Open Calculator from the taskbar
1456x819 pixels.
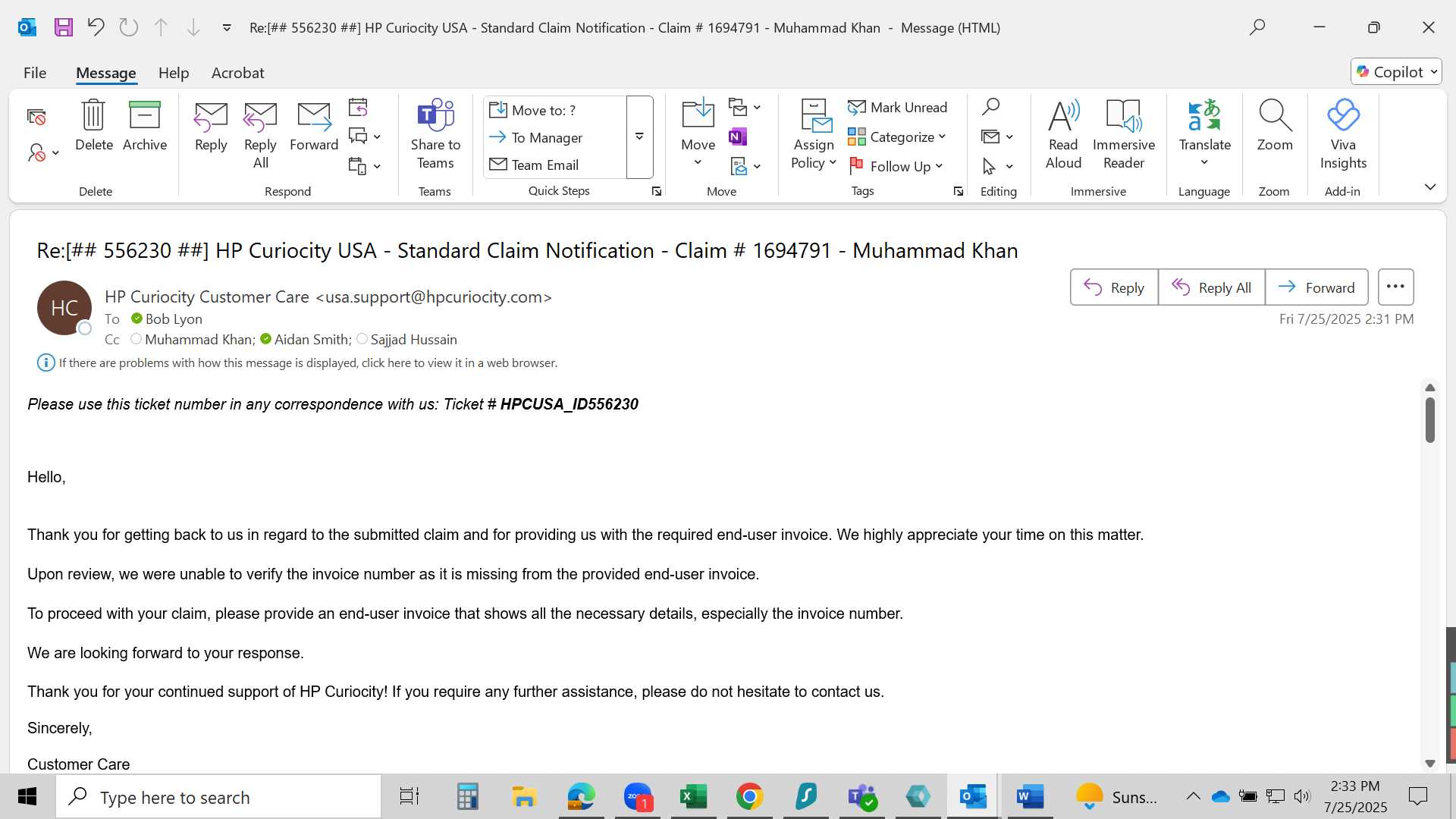pos(467,797)
